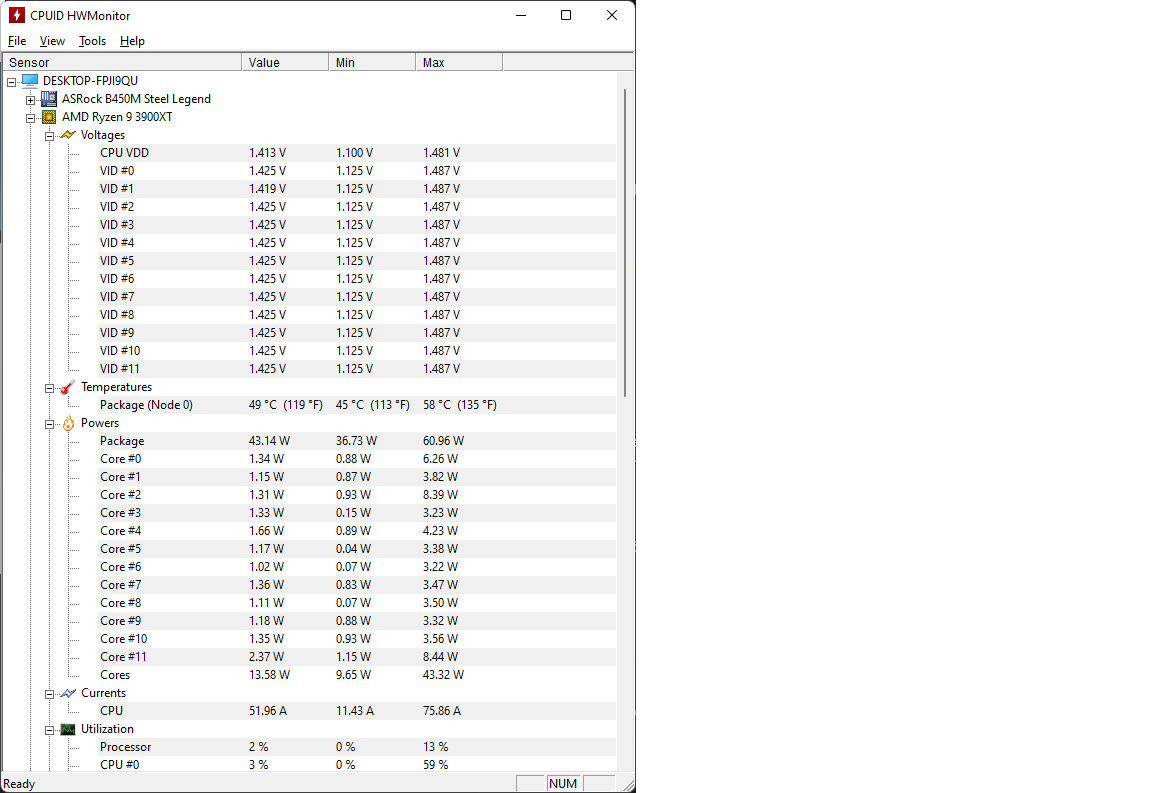Click the NUM status bar indicator
The height and width of the screenshot is (793, 1152).
click(x=563, y=783)
